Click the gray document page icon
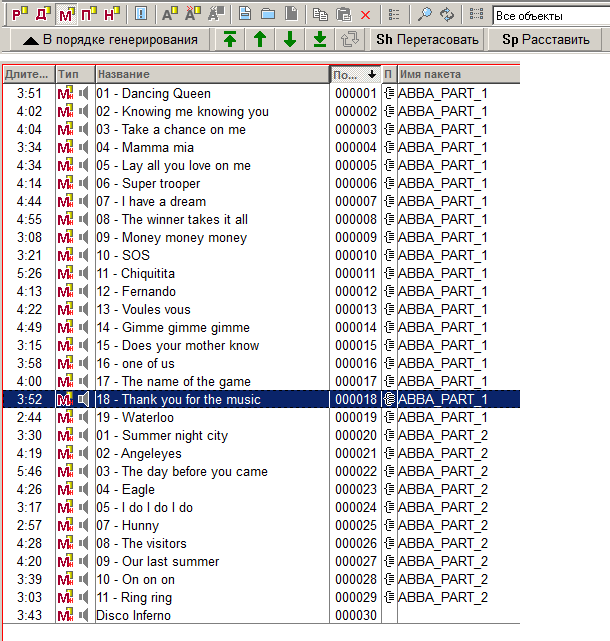 tap(291, 15)
